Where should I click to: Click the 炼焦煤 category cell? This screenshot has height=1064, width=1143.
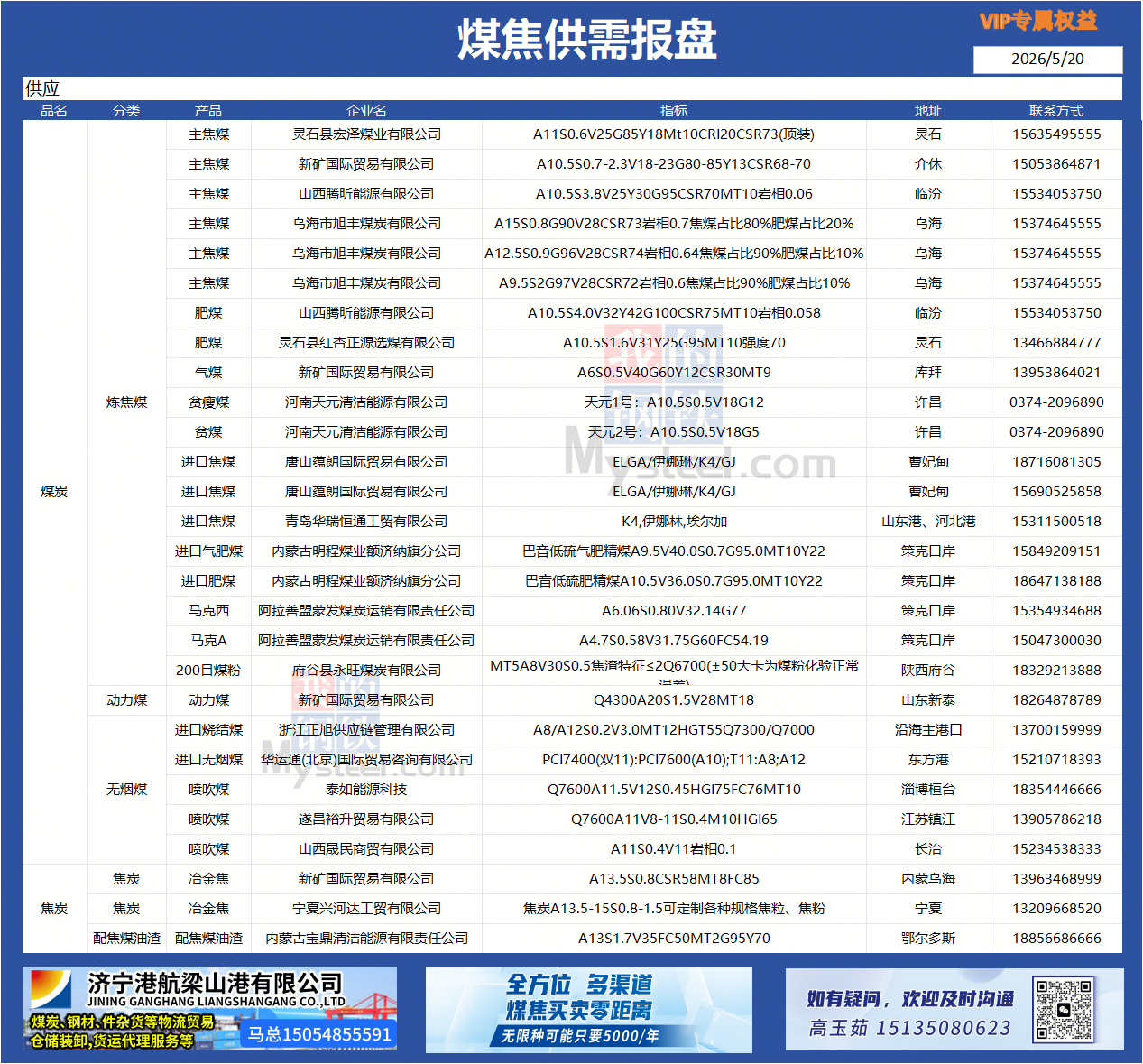pos(126,402)
